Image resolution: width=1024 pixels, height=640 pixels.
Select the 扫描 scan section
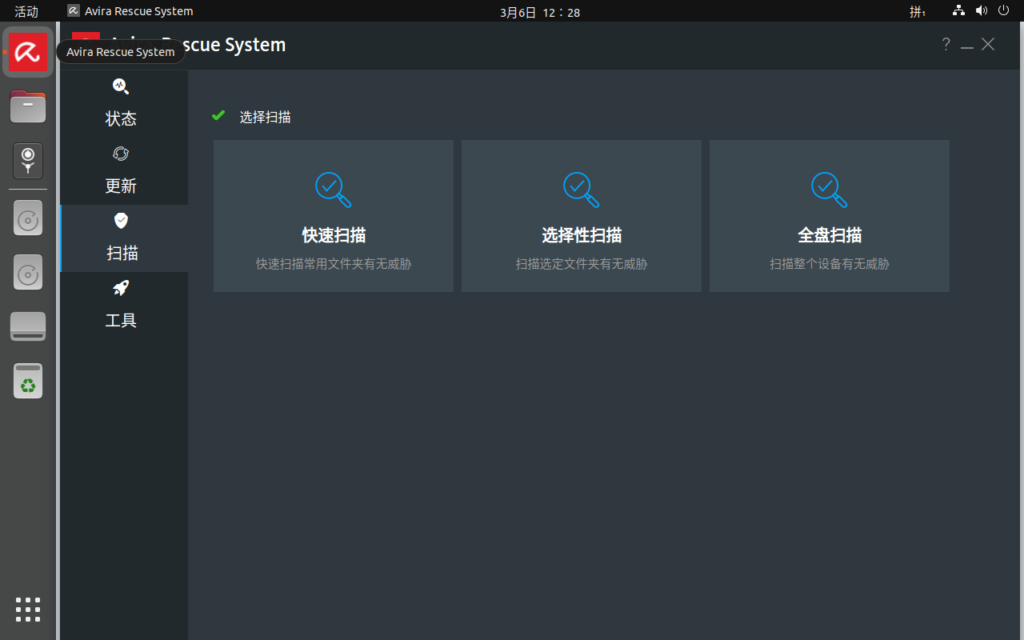pyautogui.click(x=123, y=238)
